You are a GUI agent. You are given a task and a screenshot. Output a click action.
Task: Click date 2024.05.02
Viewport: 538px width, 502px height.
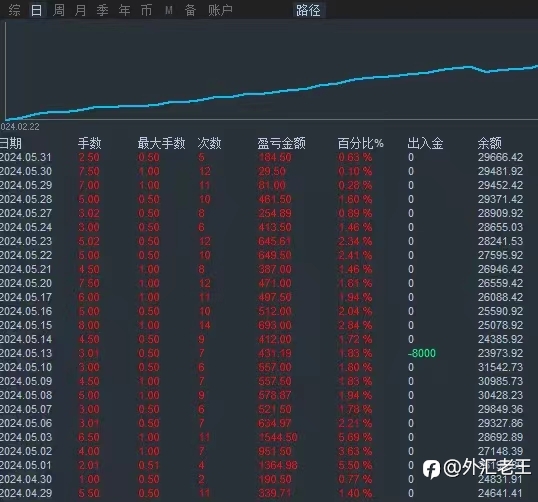[26, 451]
